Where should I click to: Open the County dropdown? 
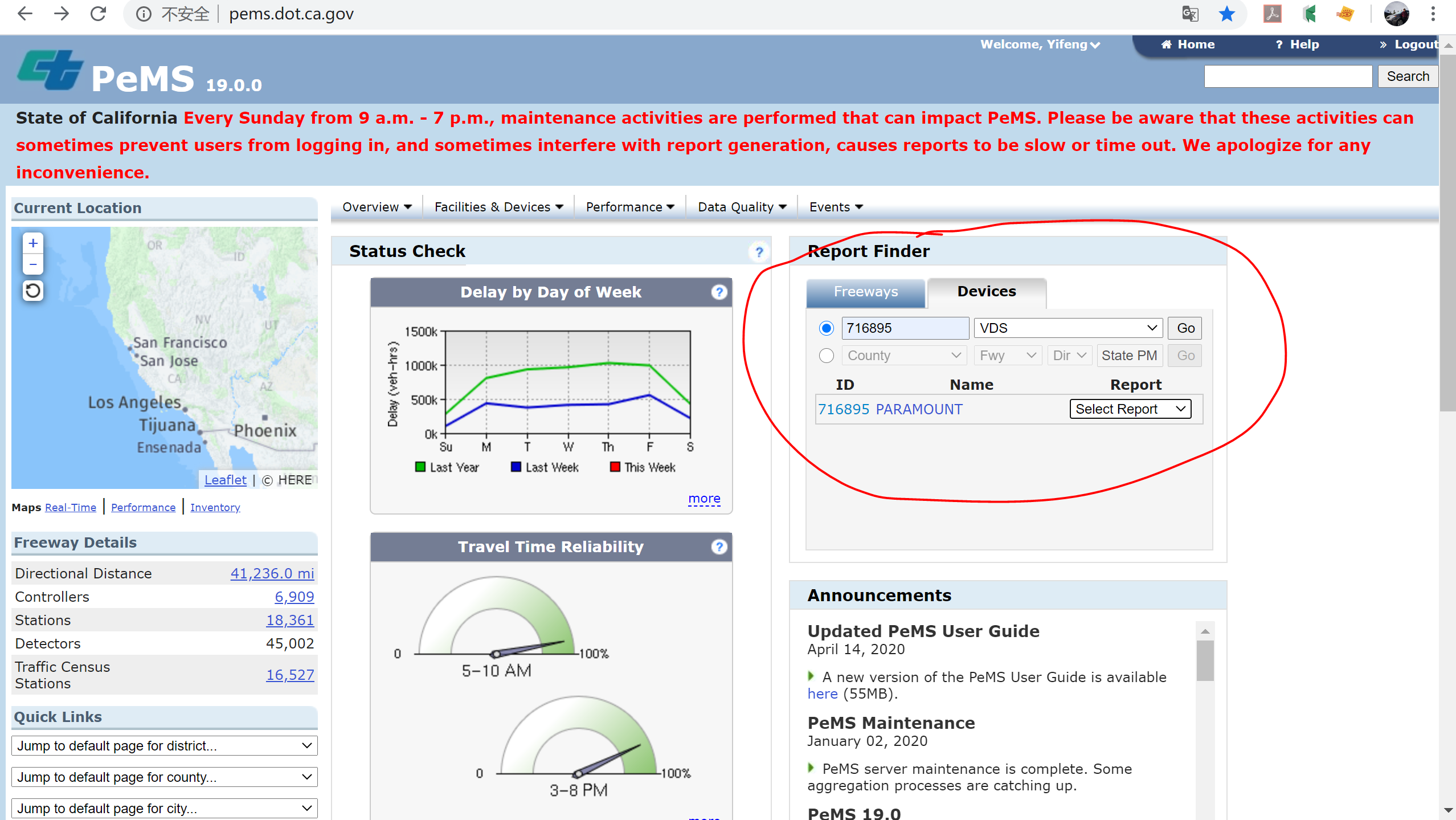click(905, 356)
